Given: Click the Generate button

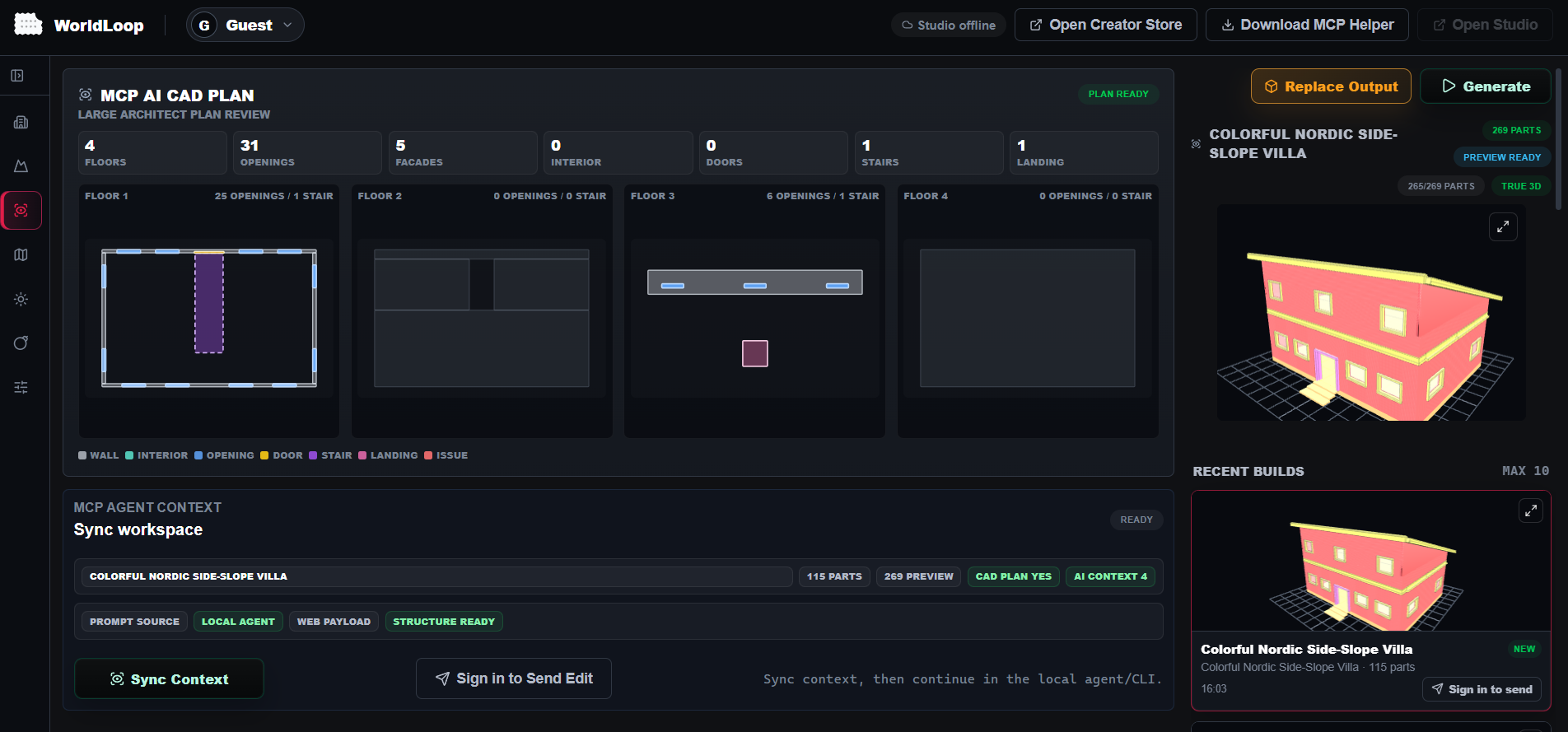Looking at the screenshot, I should 1486,86.
